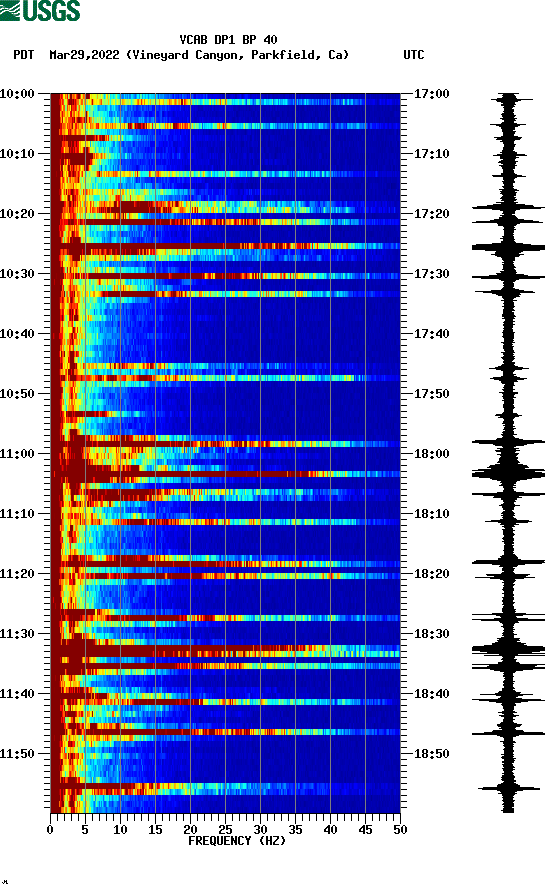The width and height of the screenshot is (552, 893).
Task: Click the '11:30' PDT time label
Action: point(17,634)
